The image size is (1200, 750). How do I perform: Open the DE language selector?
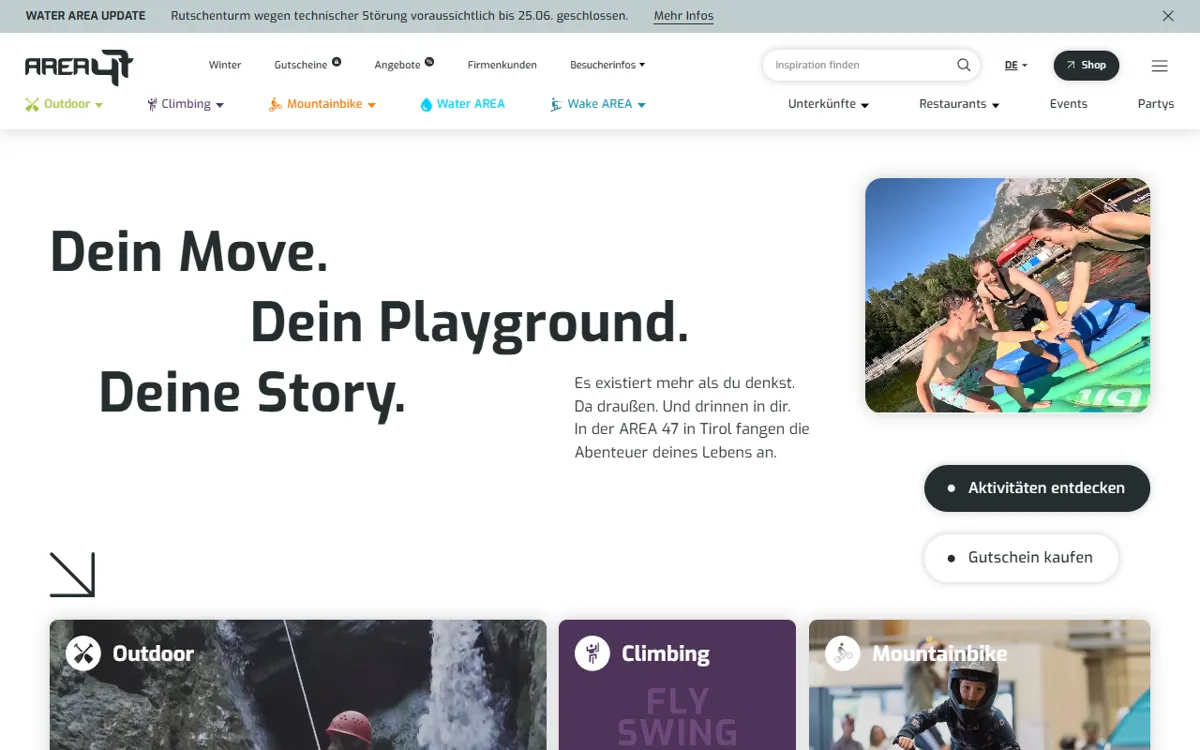tap(1016, 65)
